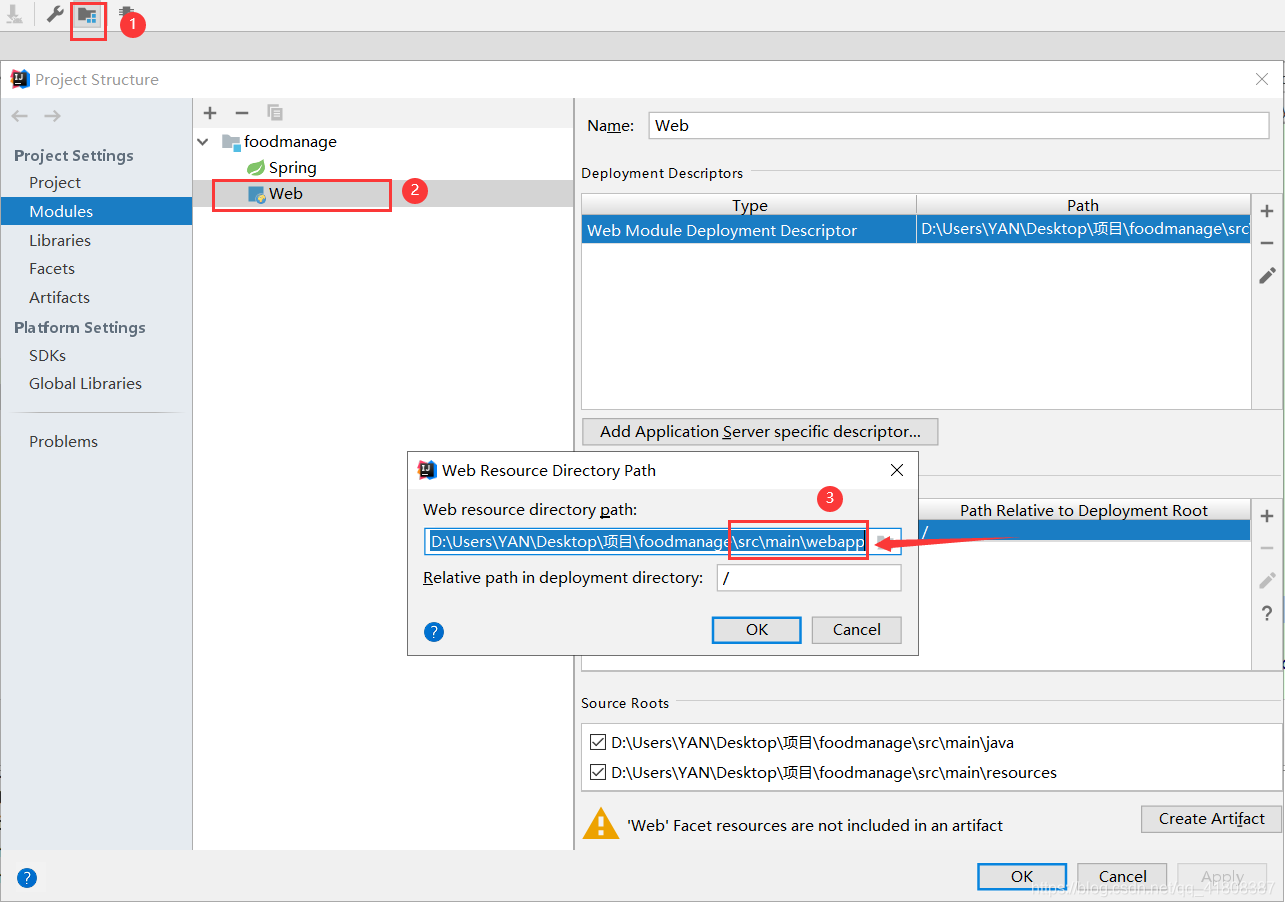Browse for web resource directory folder
1285x907 pixels.
[883, 541]
